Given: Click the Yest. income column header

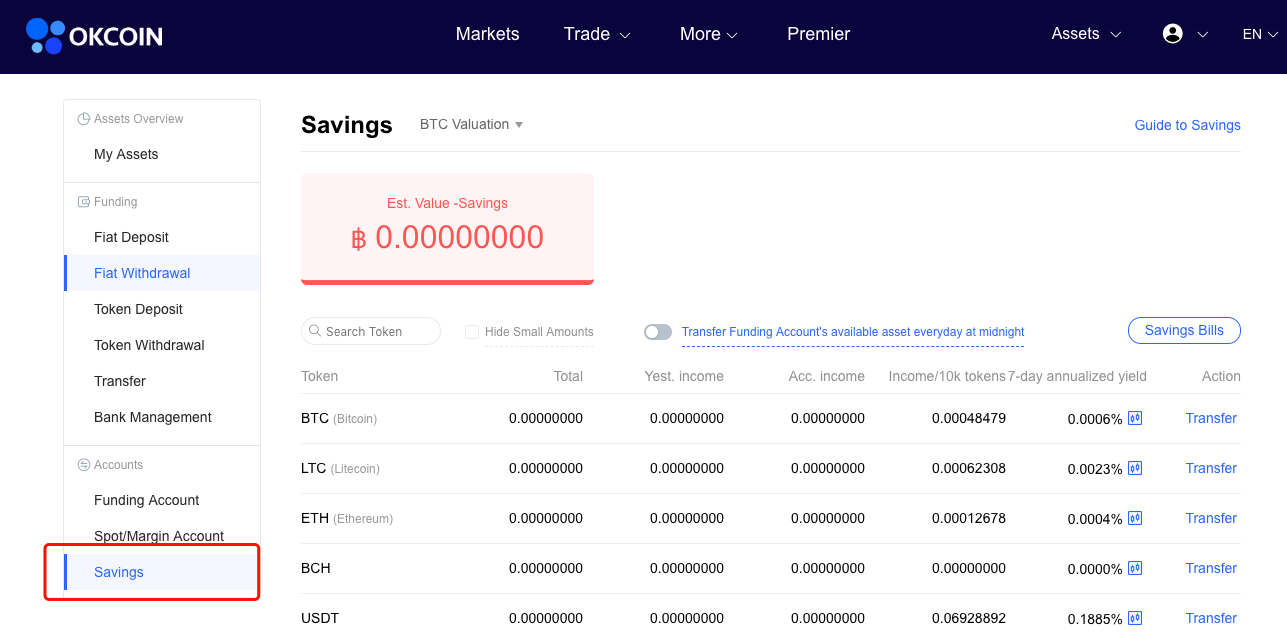Looking at the screenshot, I should [684, 376].
